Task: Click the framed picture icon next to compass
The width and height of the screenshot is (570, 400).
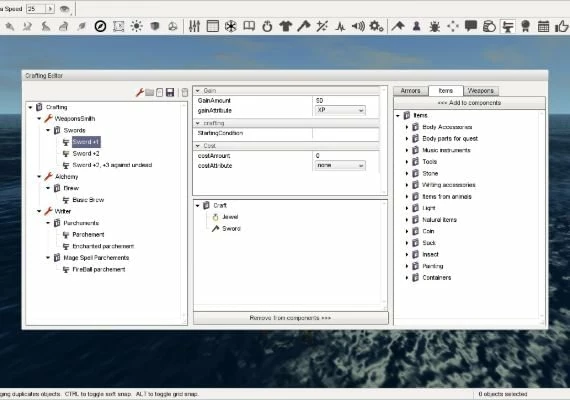Action: point(119,26)
